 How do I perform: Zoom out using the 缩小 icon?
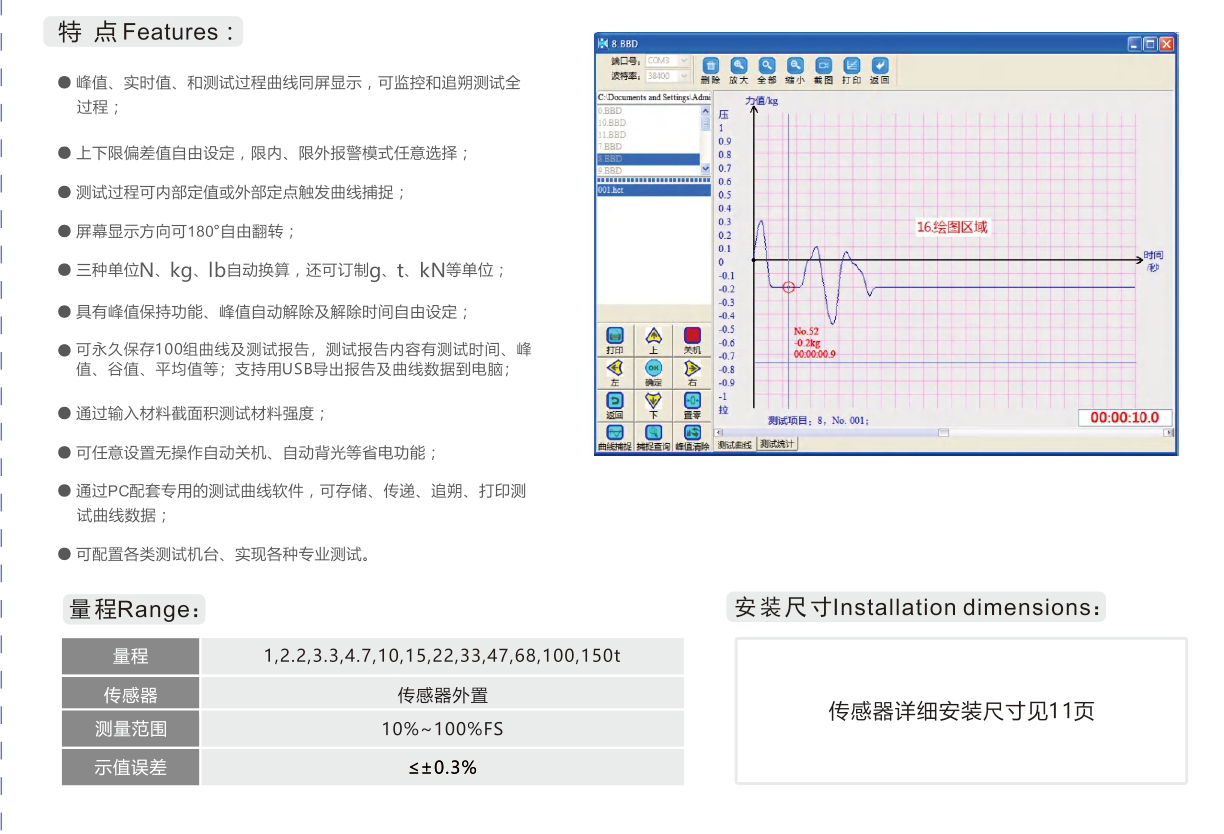(795, 64)
